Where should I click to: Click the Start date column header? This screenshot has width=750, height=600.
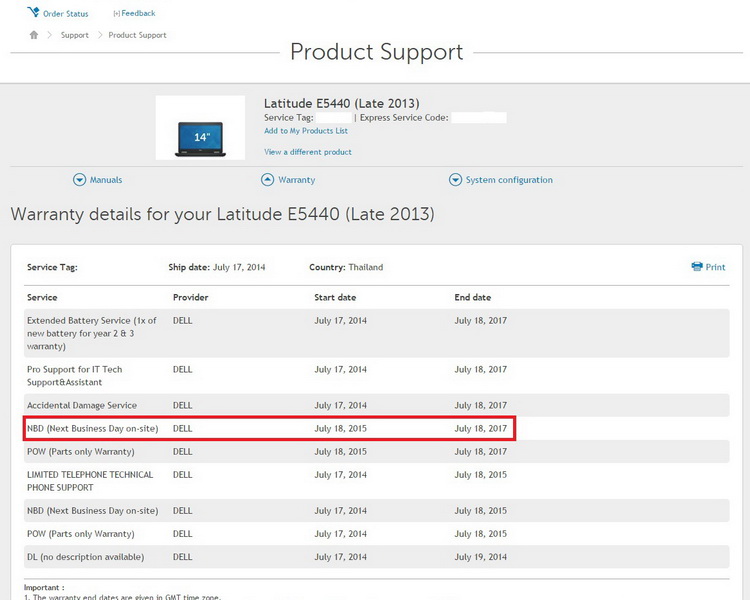335,297
